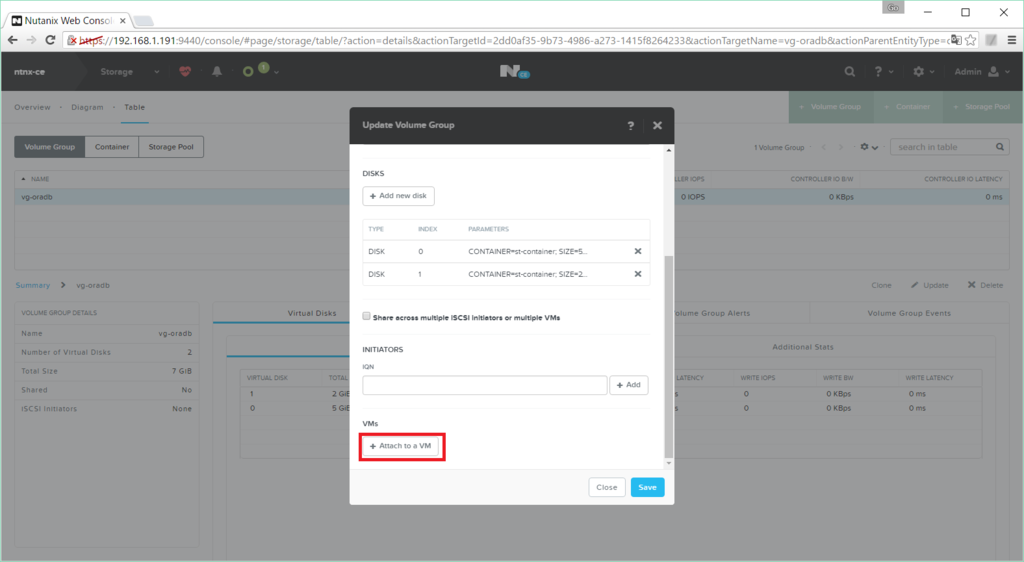Close the Nutanix Web Console browser tab
Viewport: 1024px width, 562px height.
coord(123,20)
